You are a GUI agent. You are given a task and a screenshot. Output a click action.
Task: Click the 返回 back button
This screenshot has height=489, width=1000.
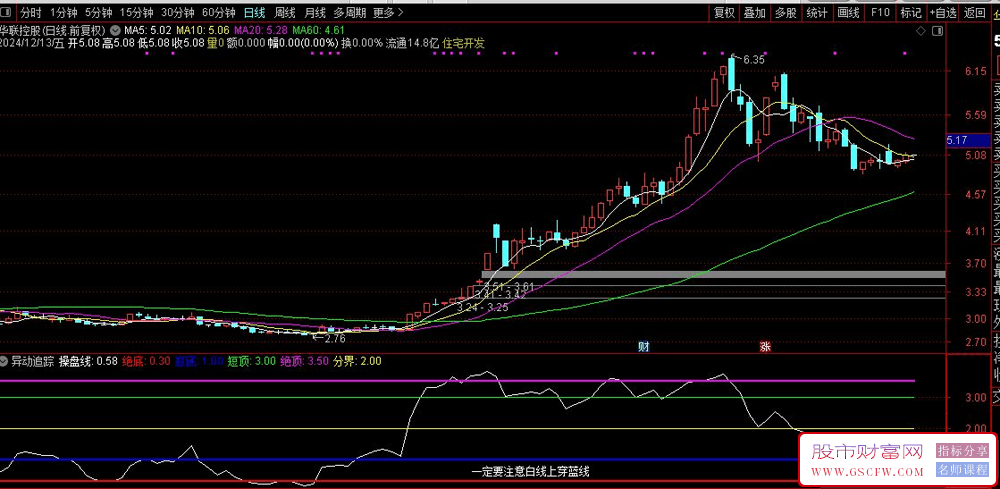[x=974, y=12]
